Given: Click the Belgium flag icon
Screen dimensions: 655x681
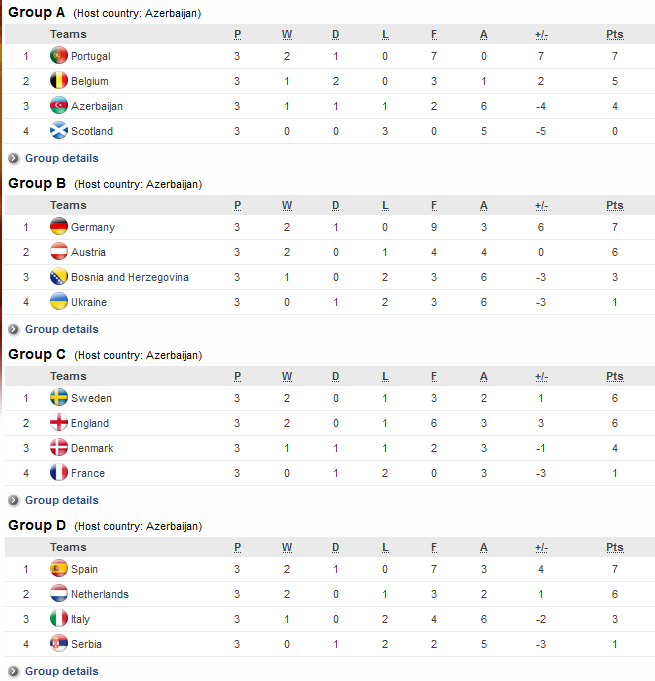Looking at the screenshot, I should 59,80.
